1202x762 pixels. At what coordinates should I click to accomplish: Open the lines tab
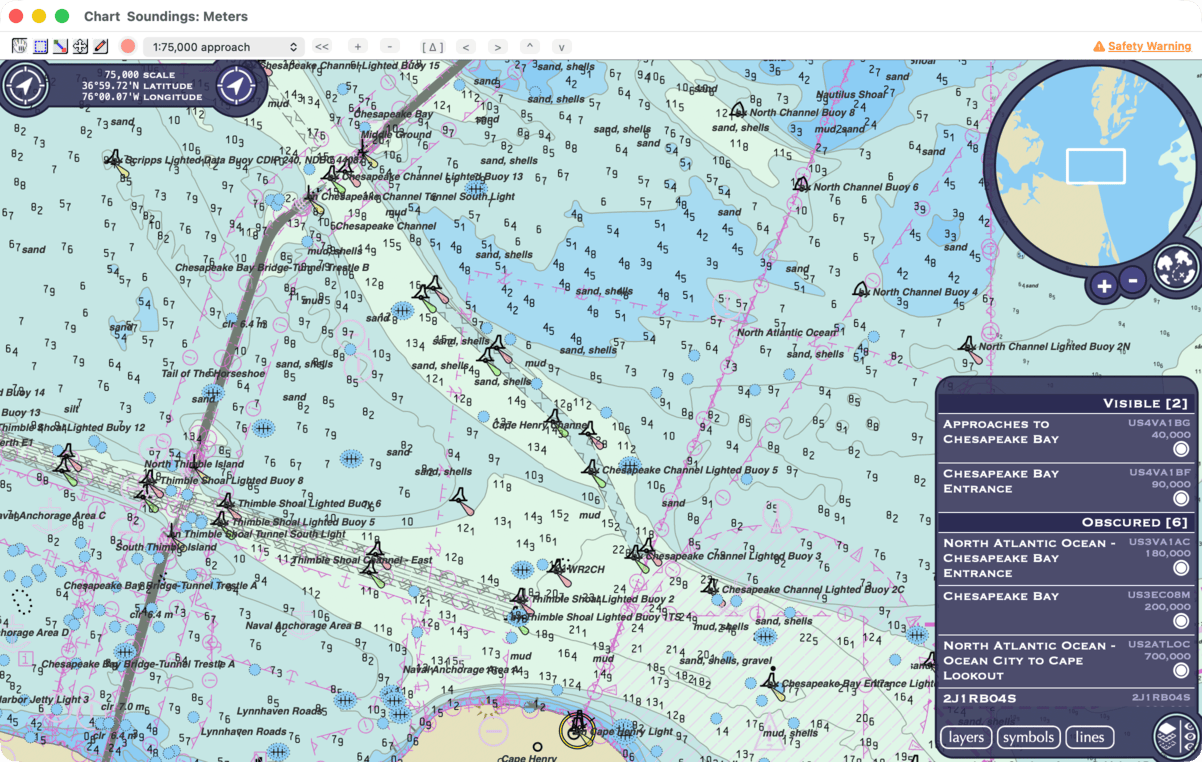[1090, 737]
